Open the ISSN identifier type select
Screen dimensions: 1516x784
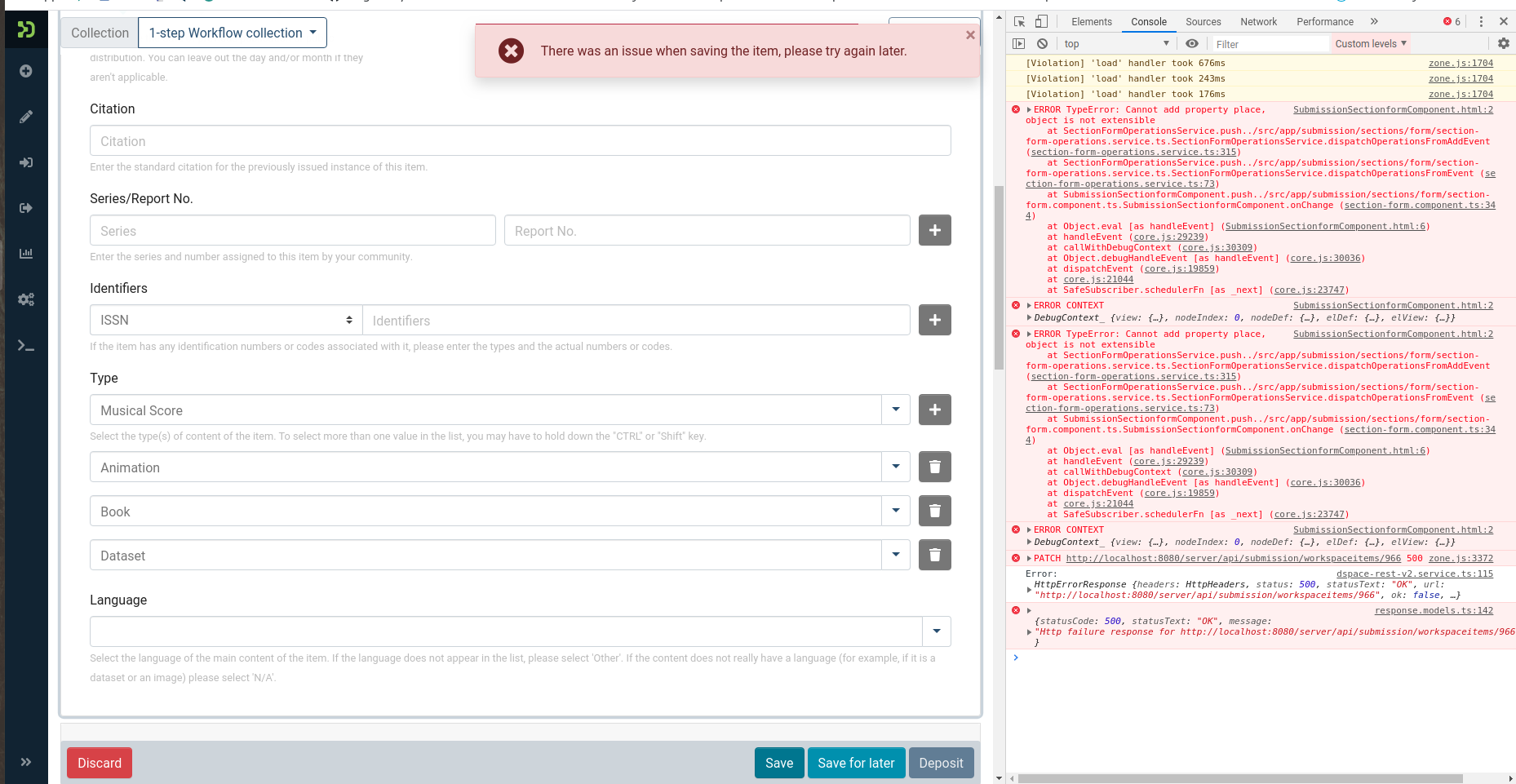[226, 320]
